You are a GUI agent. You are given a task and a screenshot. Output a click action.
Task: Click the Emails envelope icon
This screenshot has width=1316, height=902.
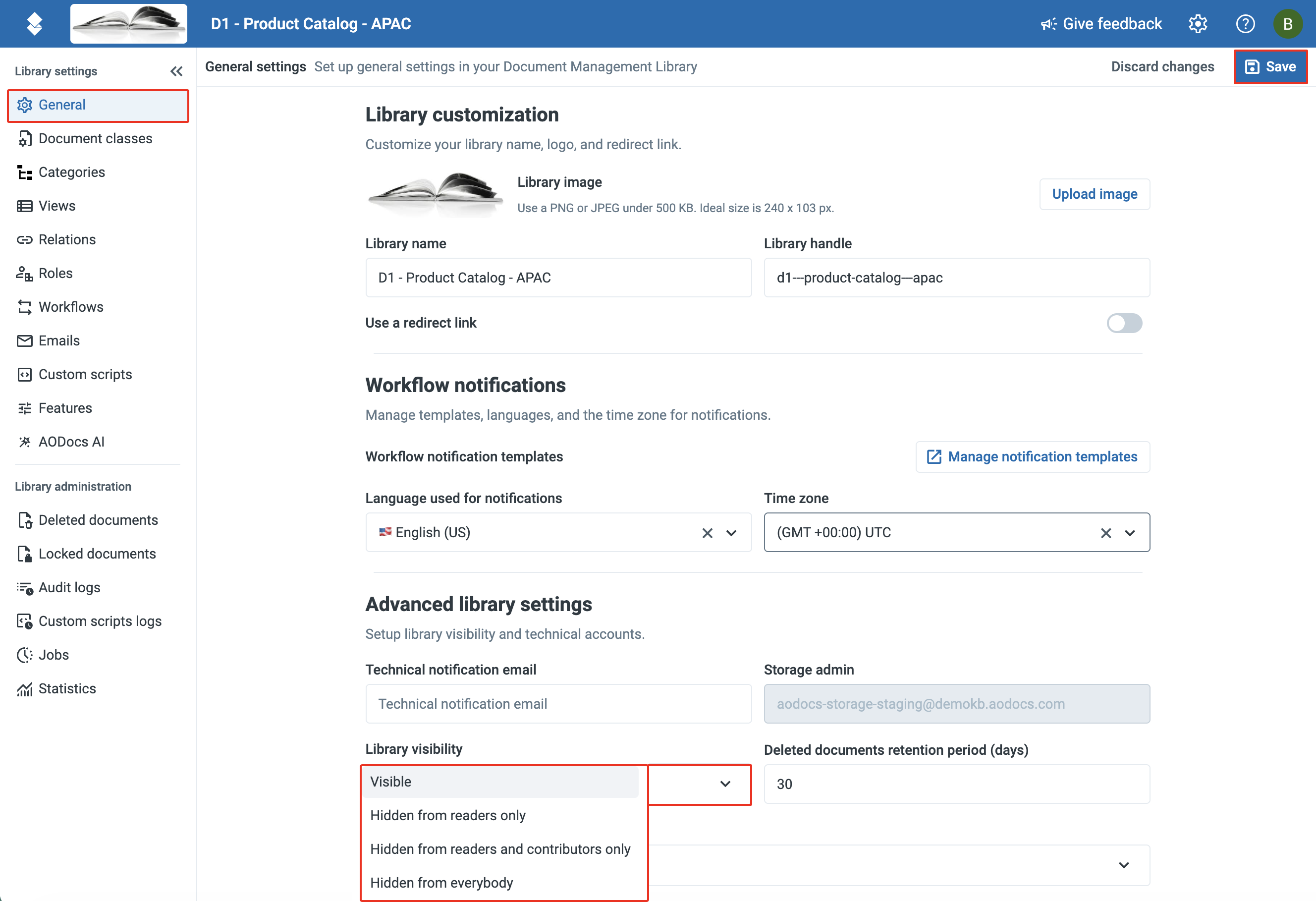(x=25, y=341)
